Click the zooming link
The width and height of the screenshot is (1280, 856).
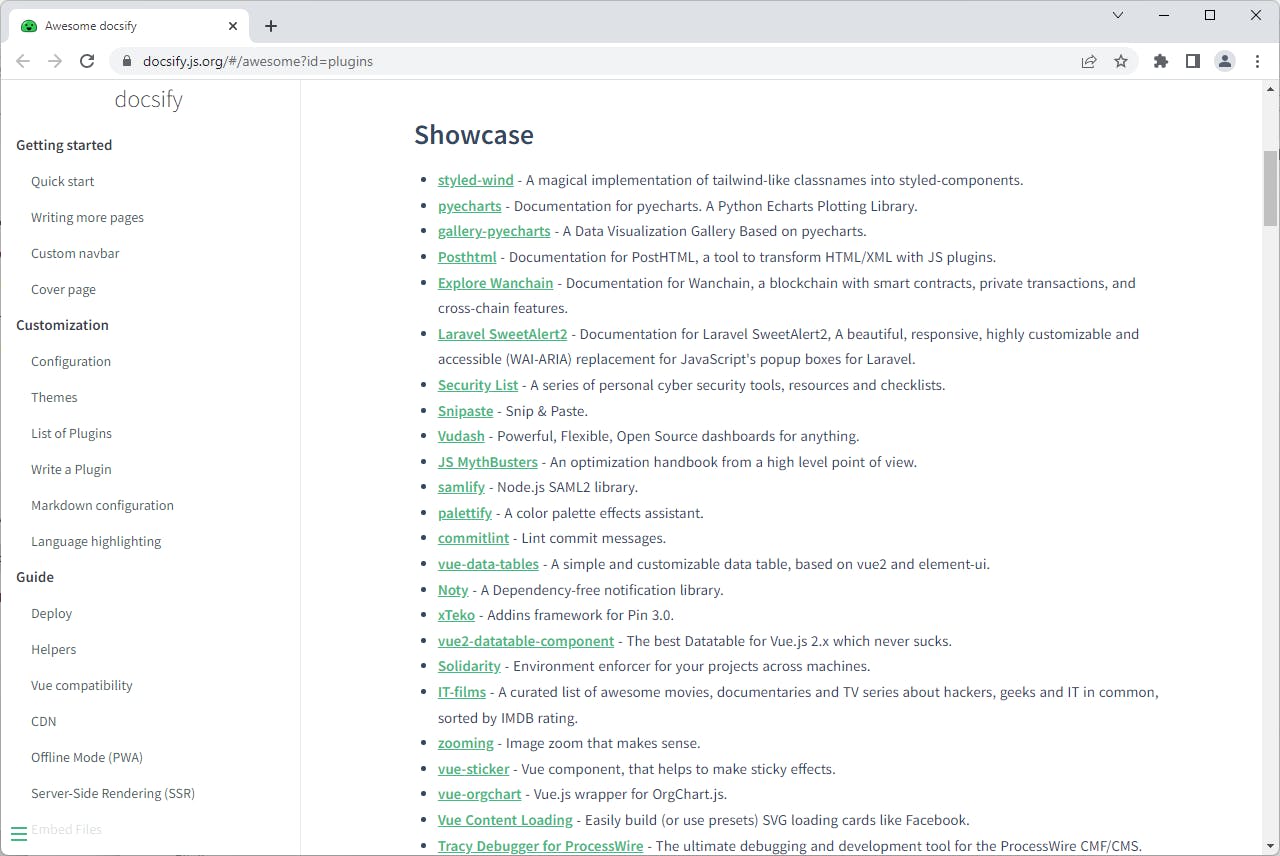[x=466, y=743]
